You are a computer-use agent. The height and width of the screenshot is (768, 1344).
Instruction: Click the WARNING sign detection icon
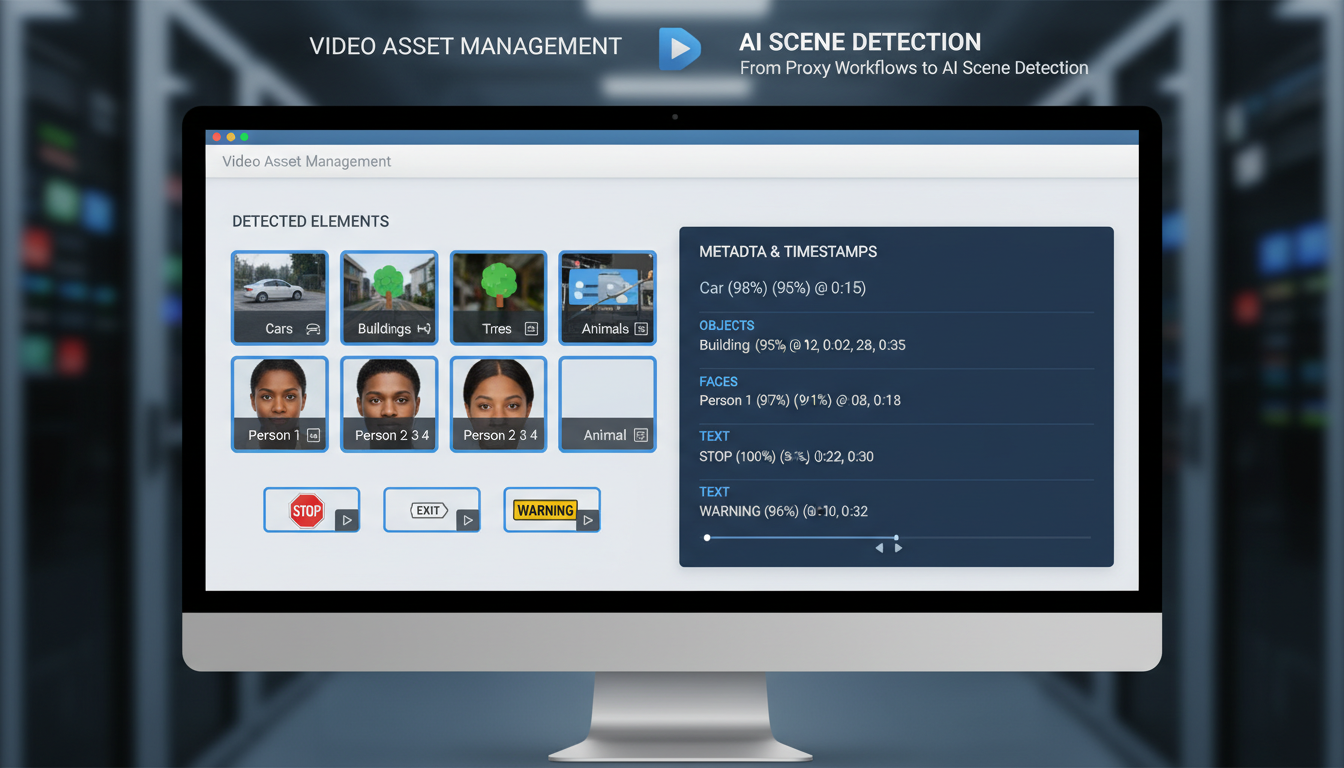coord(545,510)
